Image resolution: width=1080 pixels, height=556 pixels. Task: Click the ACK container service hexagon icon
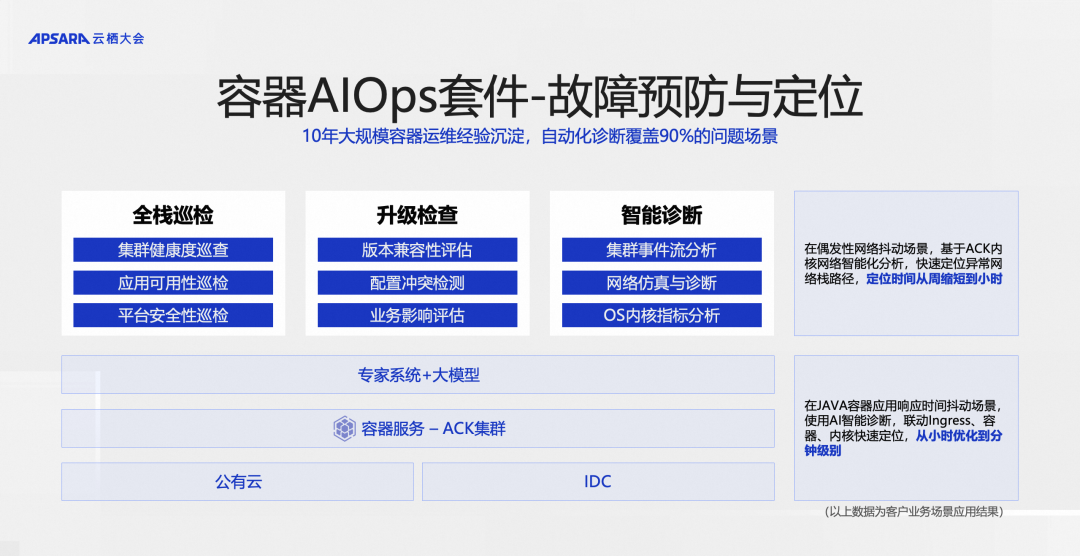344,429
